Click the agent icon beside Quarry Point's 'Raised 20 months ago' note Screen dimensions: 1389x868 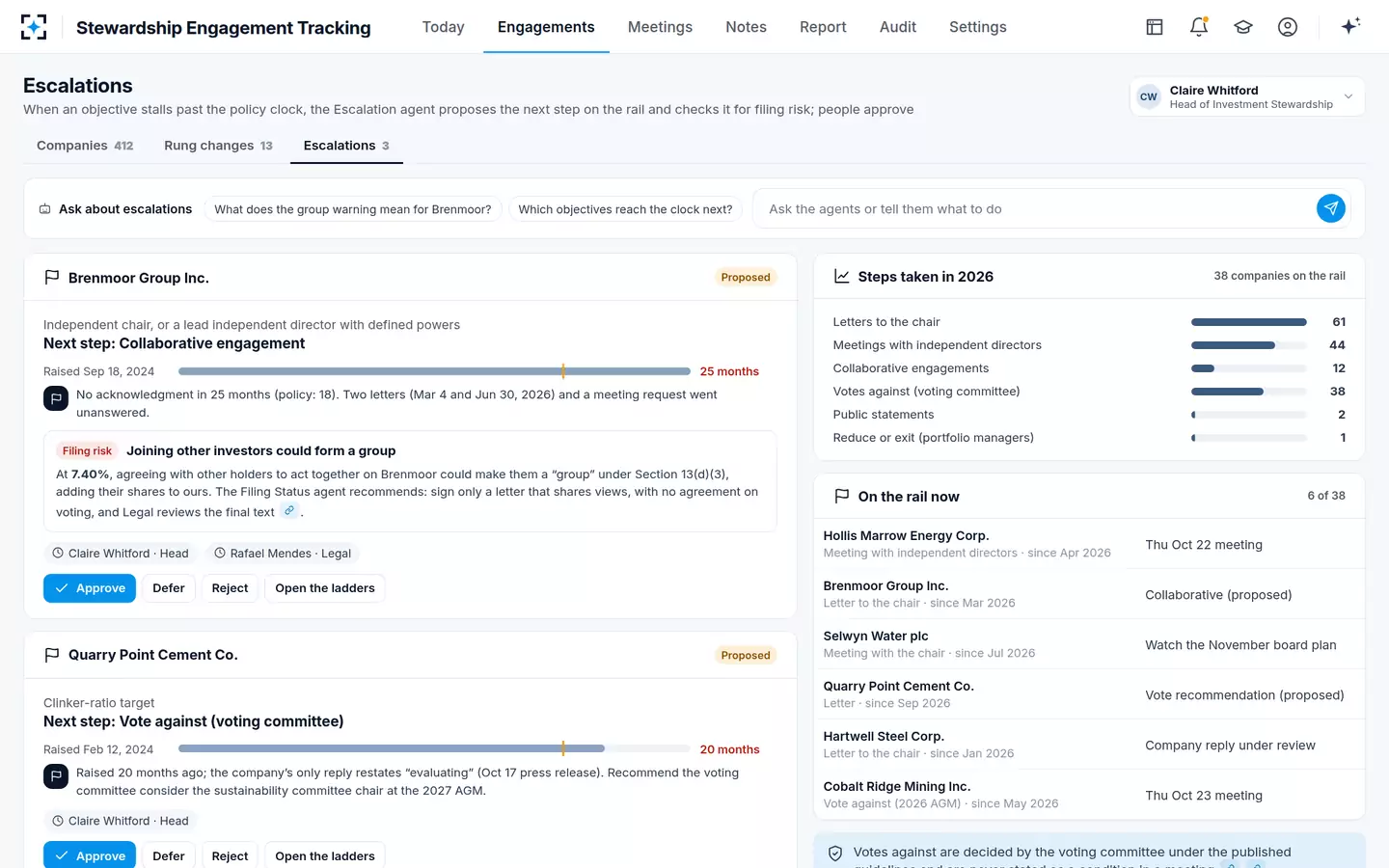tap(56, 776)
